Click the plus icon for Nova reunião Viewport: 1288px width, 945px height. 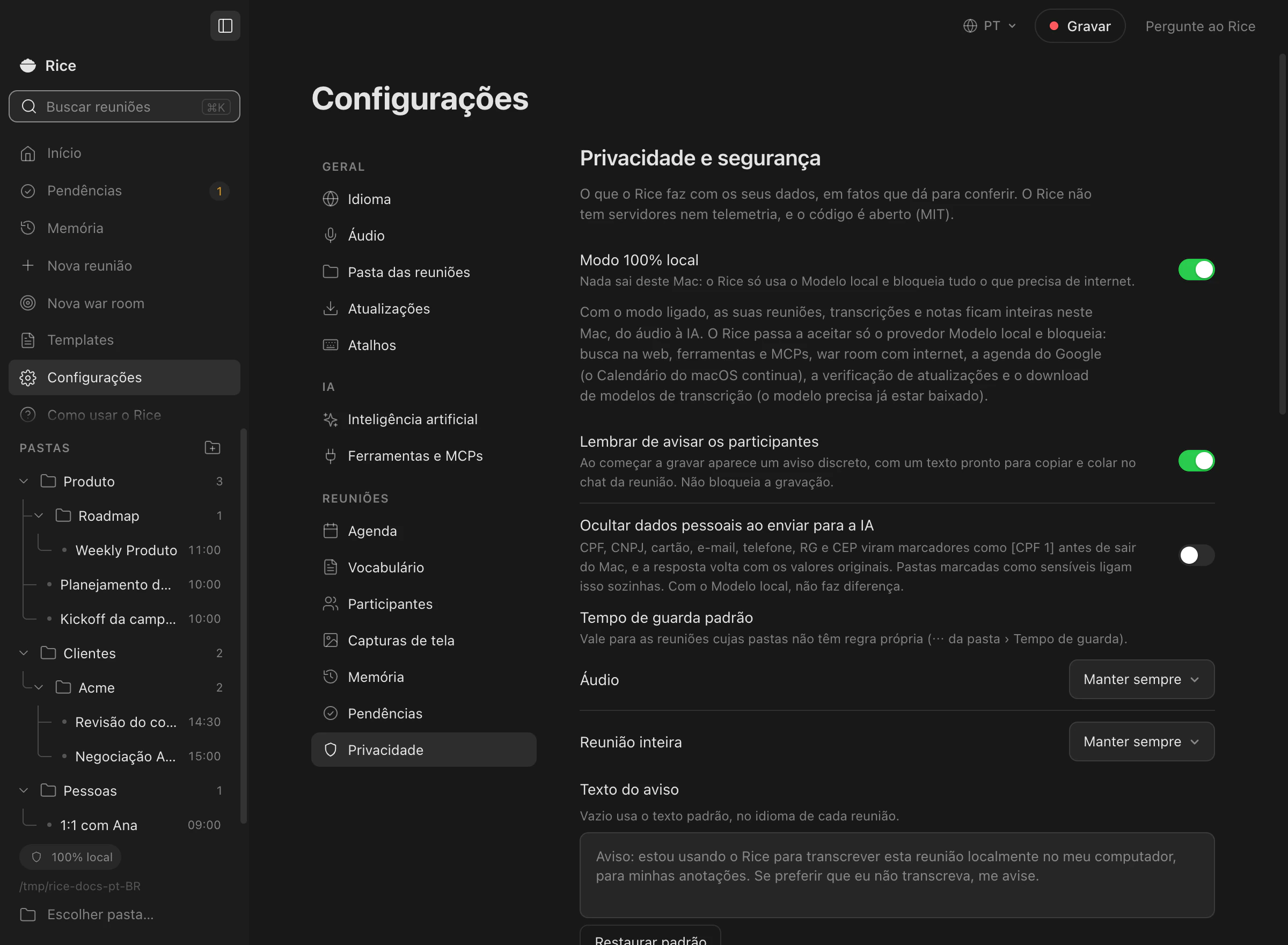(x=28, y=265)
